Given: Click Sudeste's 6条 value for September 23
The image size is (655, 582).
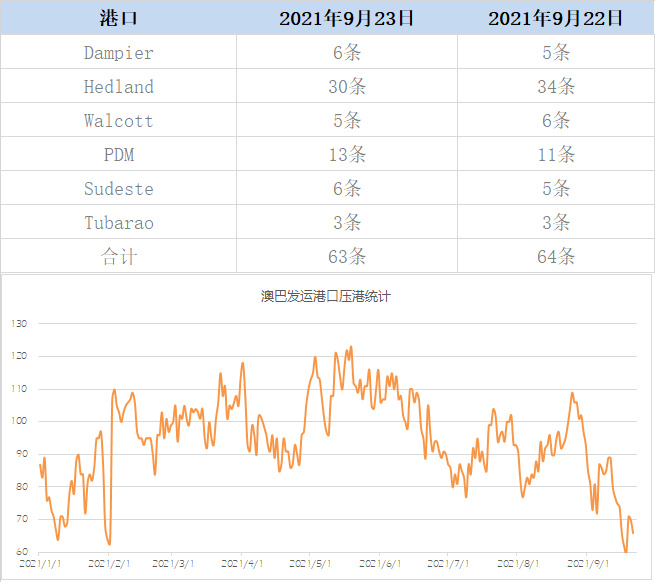Looking at the screenshot, I should click(x=347, y=189).
